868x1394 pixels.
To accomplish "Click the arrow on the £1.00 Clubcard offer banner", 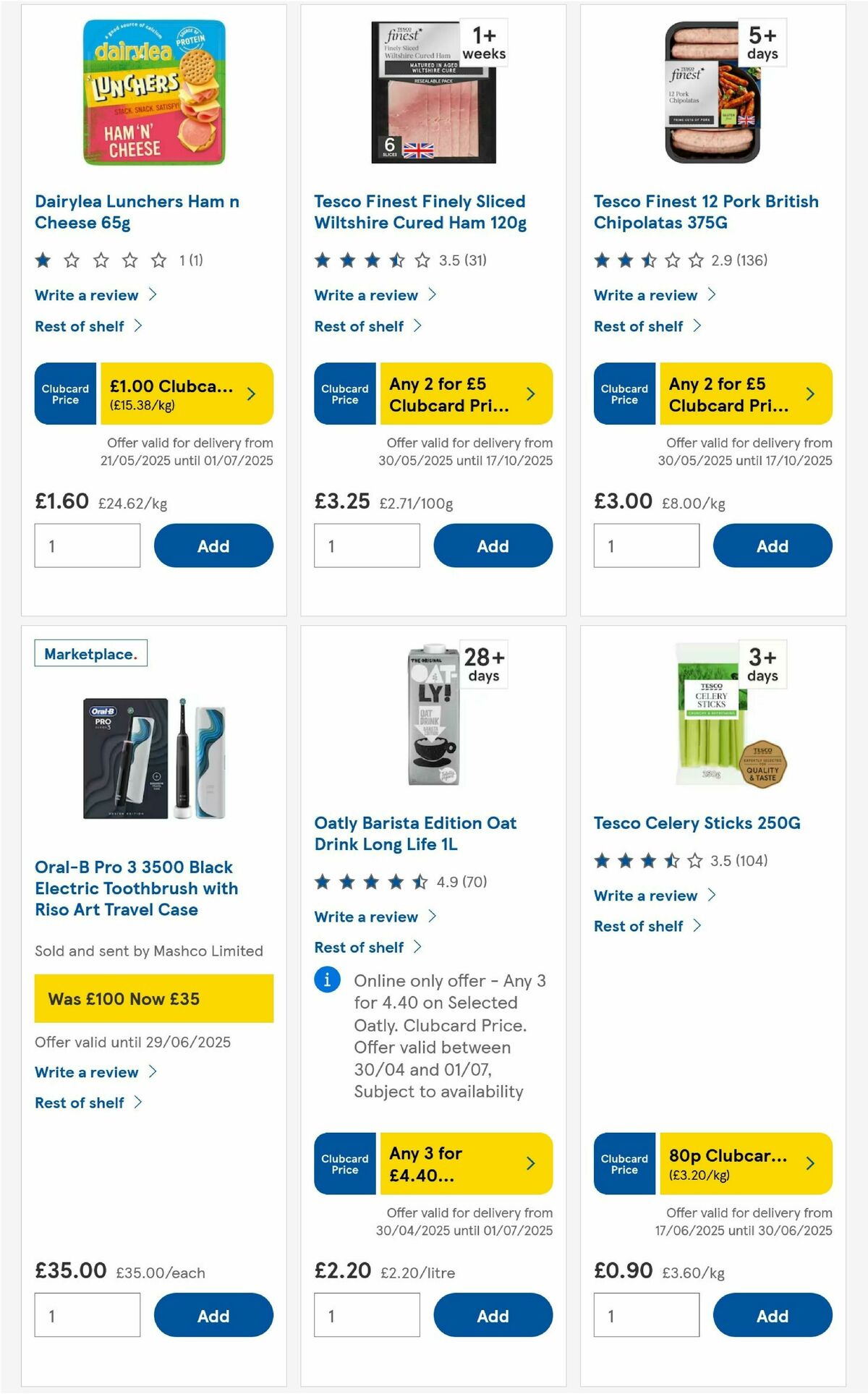I will pos(250,394).
